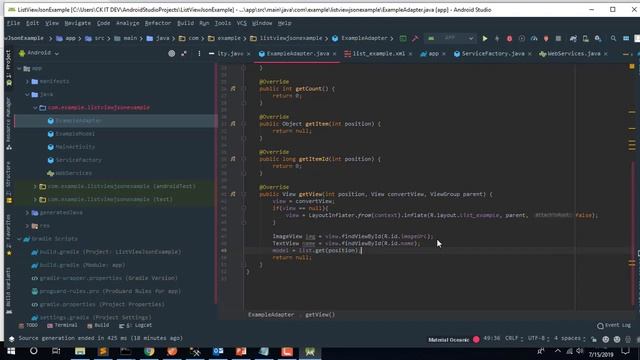Expand the generatedJava folder

point(27,213)
